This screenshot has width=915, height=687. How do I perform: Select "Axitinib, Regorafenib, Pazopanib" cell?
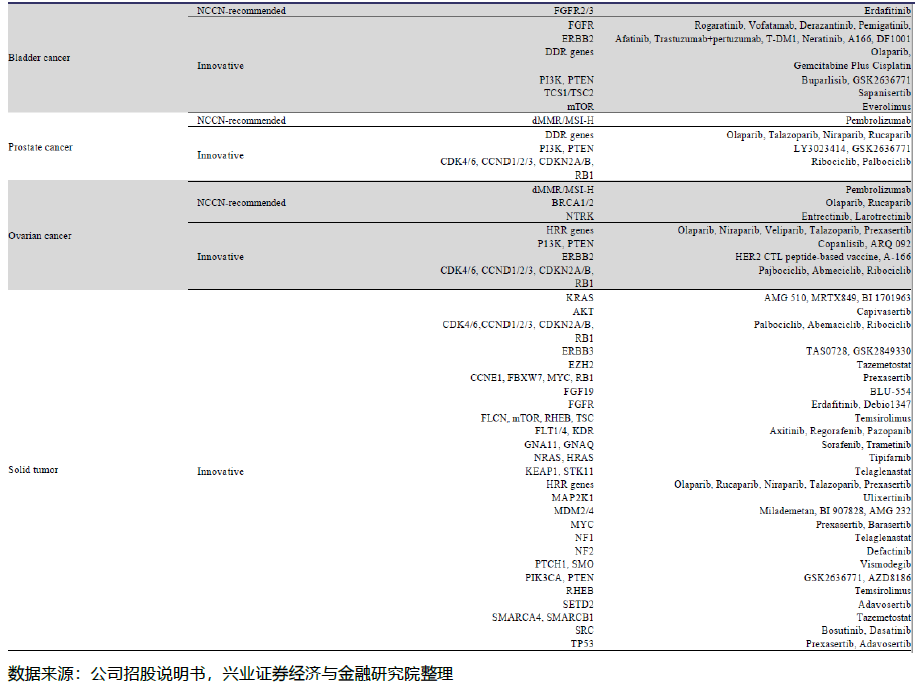coord(840,431)
